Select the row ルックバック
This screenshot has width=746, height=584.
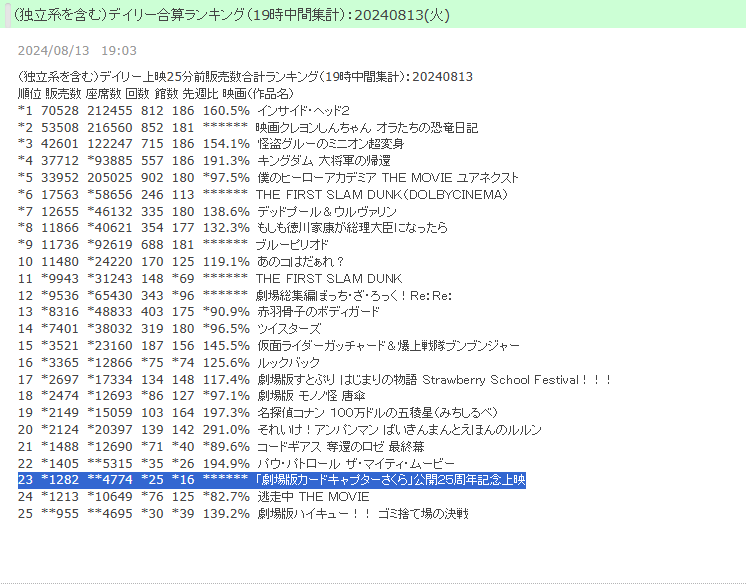point(169,362)
